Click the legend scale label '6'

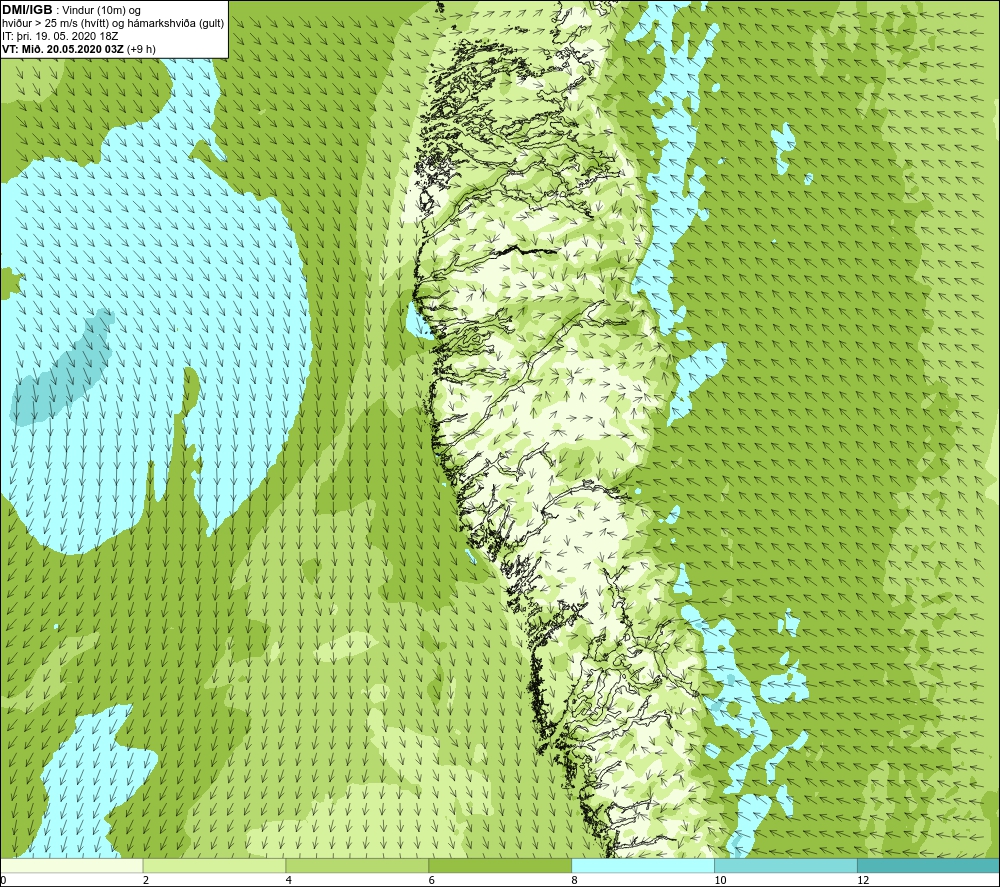(x=432, y=880)
